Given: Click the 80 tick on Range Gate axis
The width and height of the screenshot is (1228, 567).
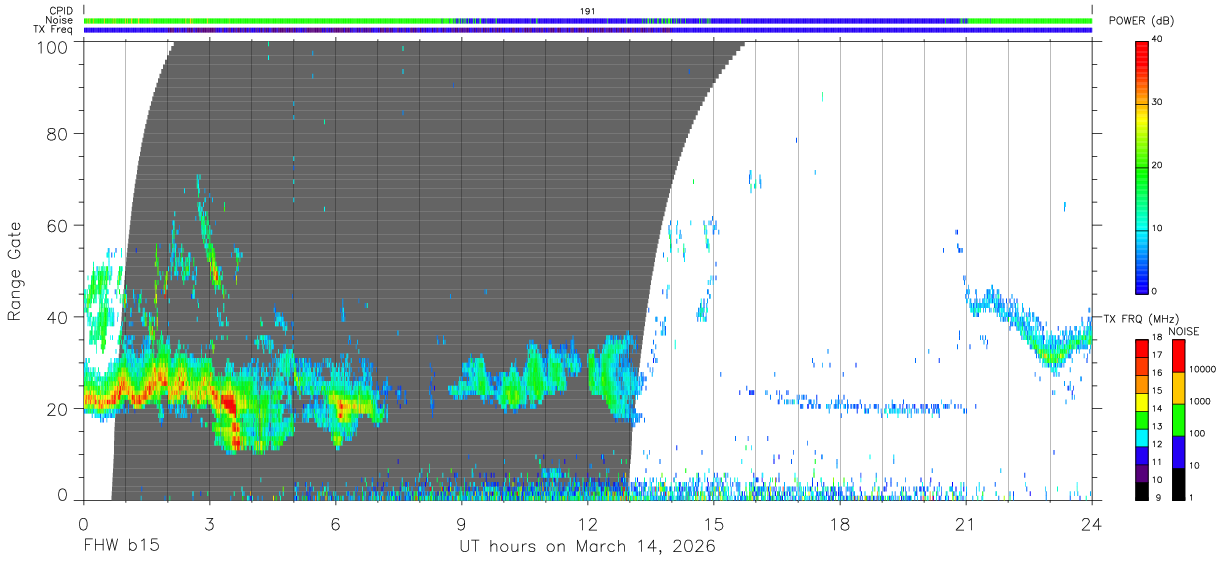Looking at the screenshot, I should click(56, 133).
